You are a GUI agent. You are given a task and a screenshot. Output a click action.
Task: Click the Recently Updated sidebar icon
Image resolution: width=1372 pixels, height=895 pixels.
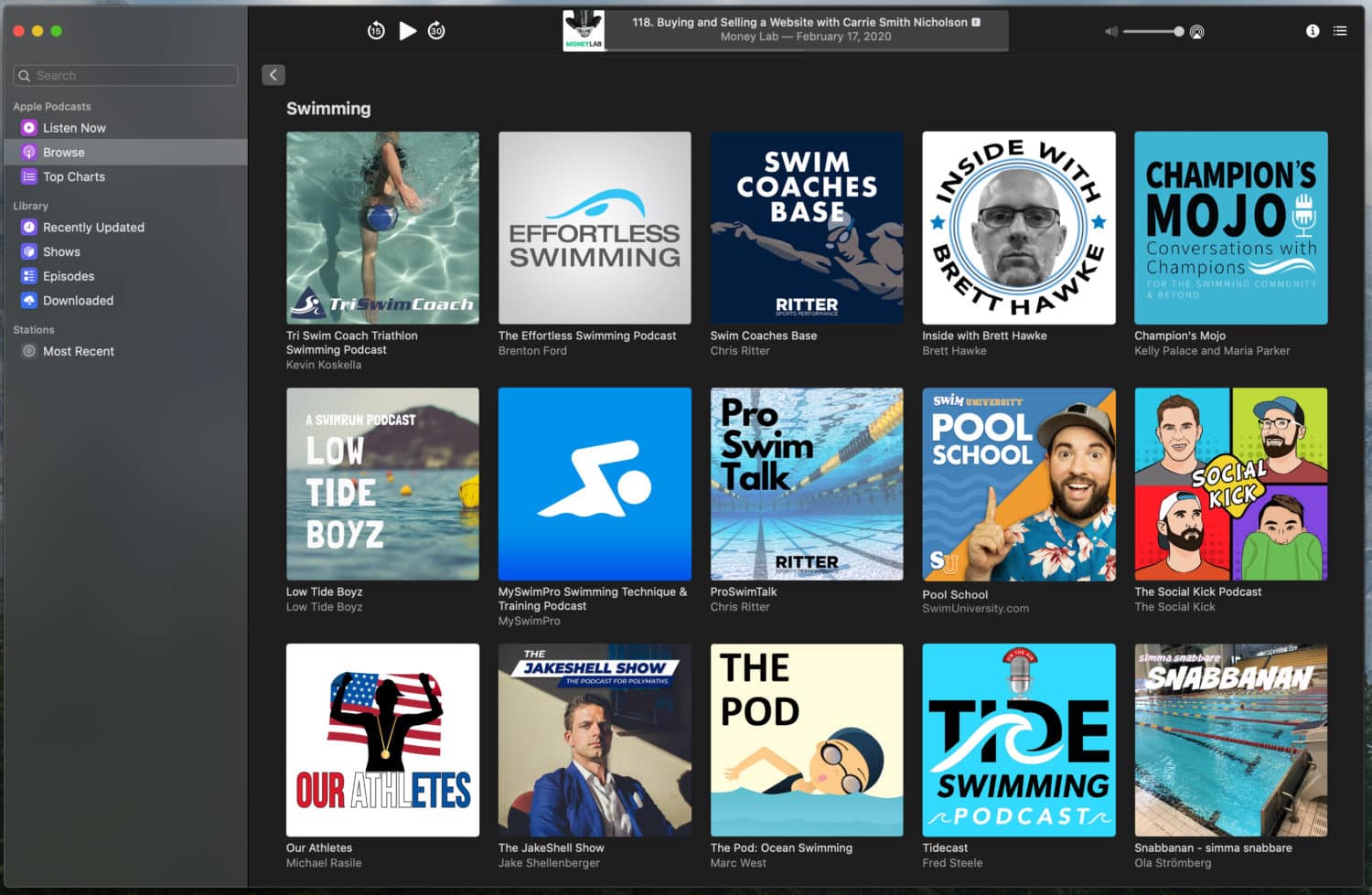[29, 227]
